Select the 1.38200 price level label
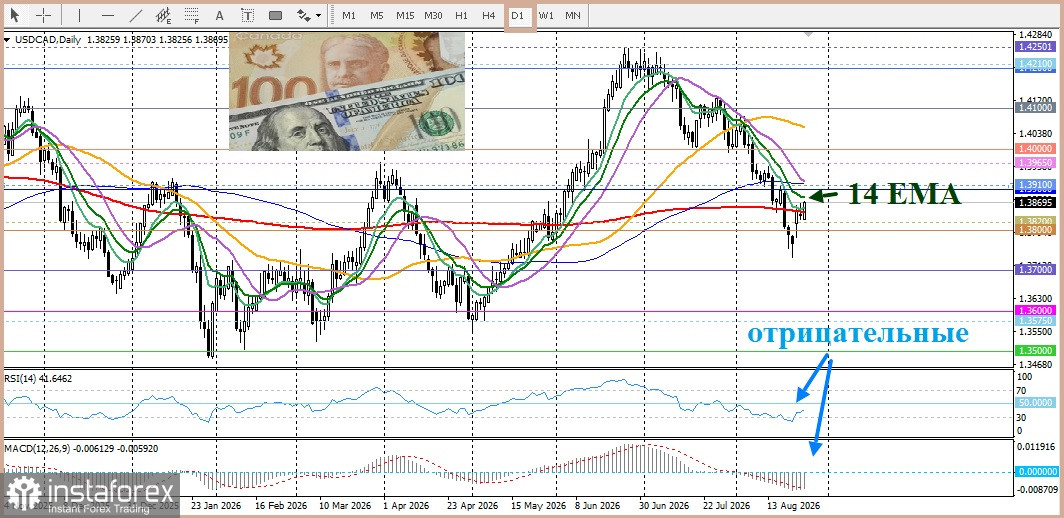 click(1035, 221)
